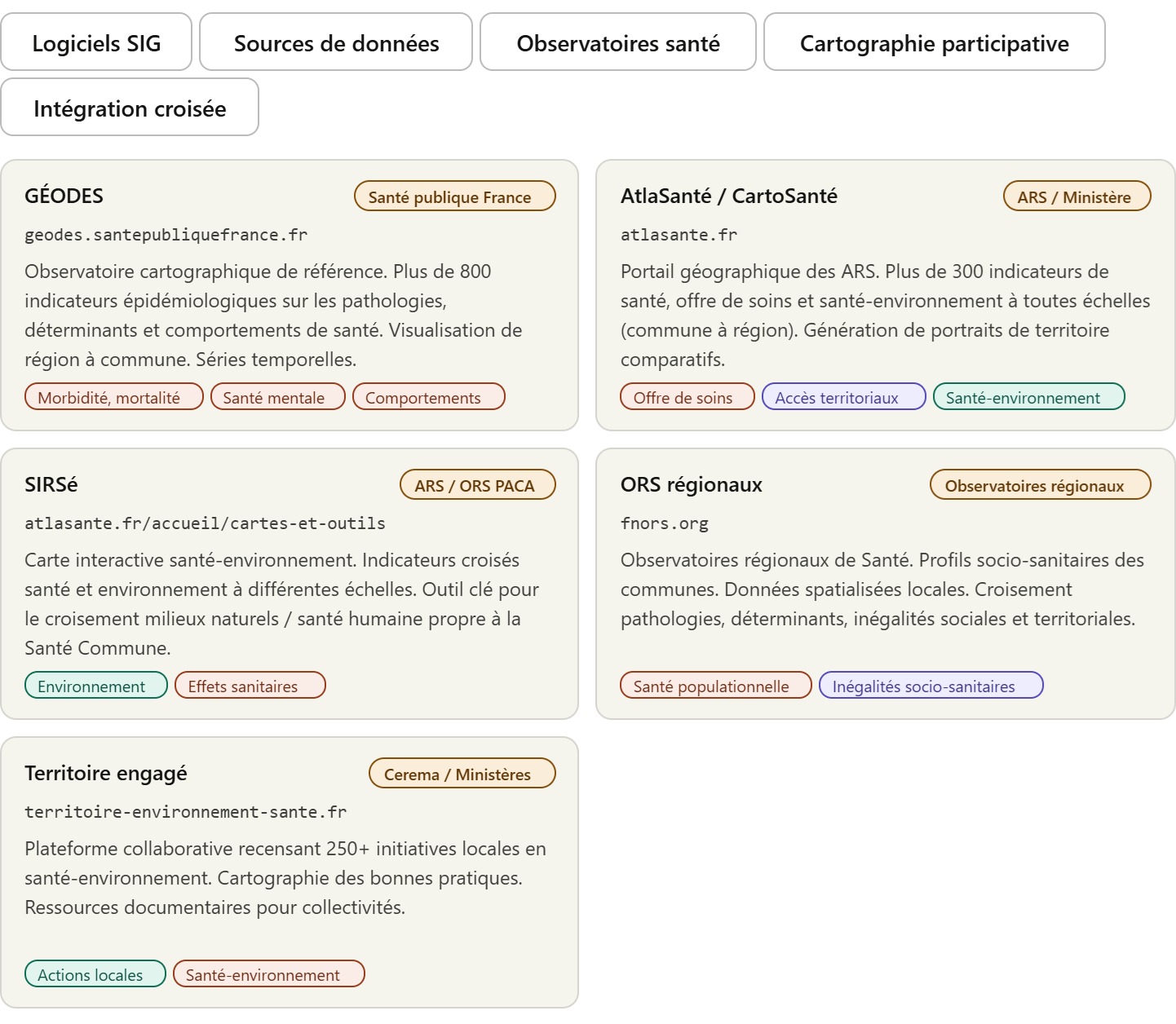
Task: Open the SIRSé card title
Action: click(x=51, y=484)
